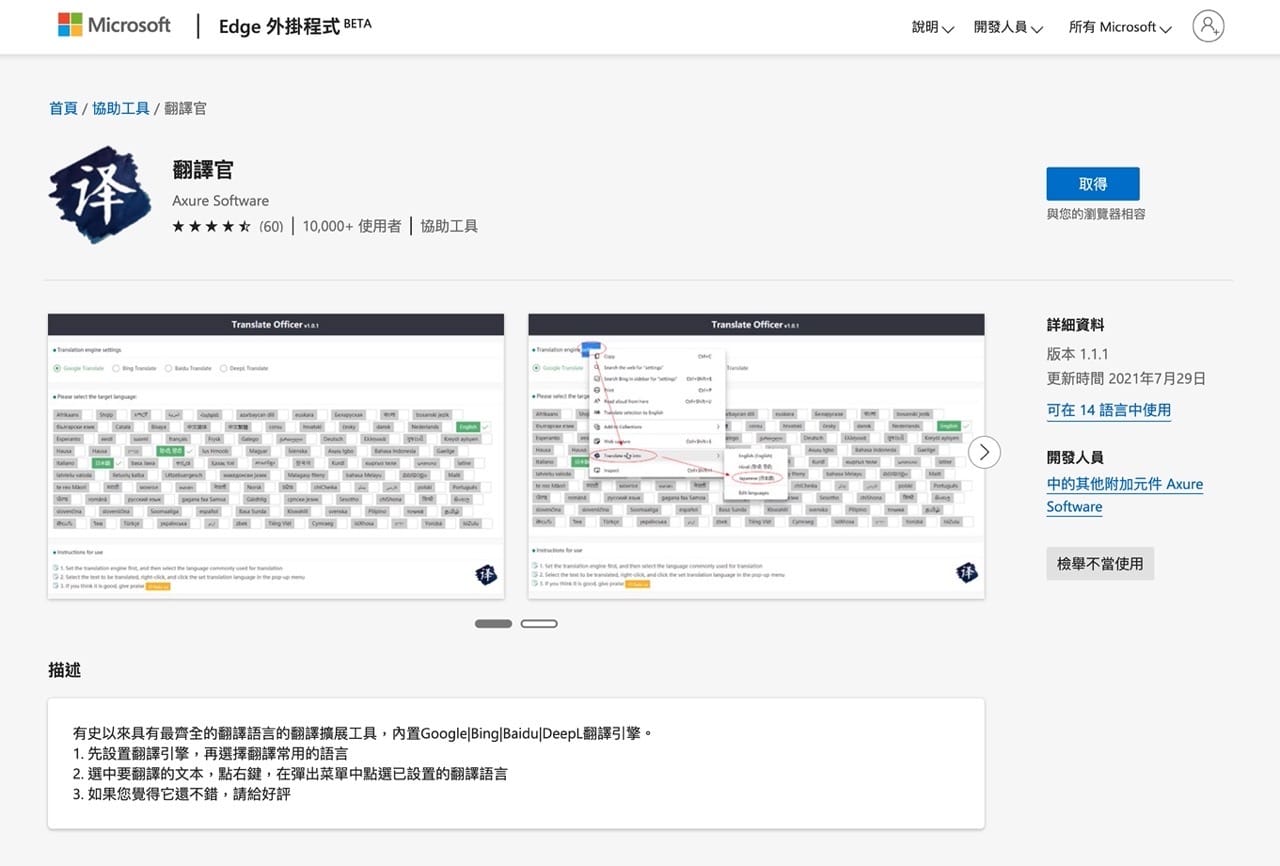Viewport: 1280px width, 866px height.
Task: Open the Edge 外掛程式 home title
Action: coord(295,27)
